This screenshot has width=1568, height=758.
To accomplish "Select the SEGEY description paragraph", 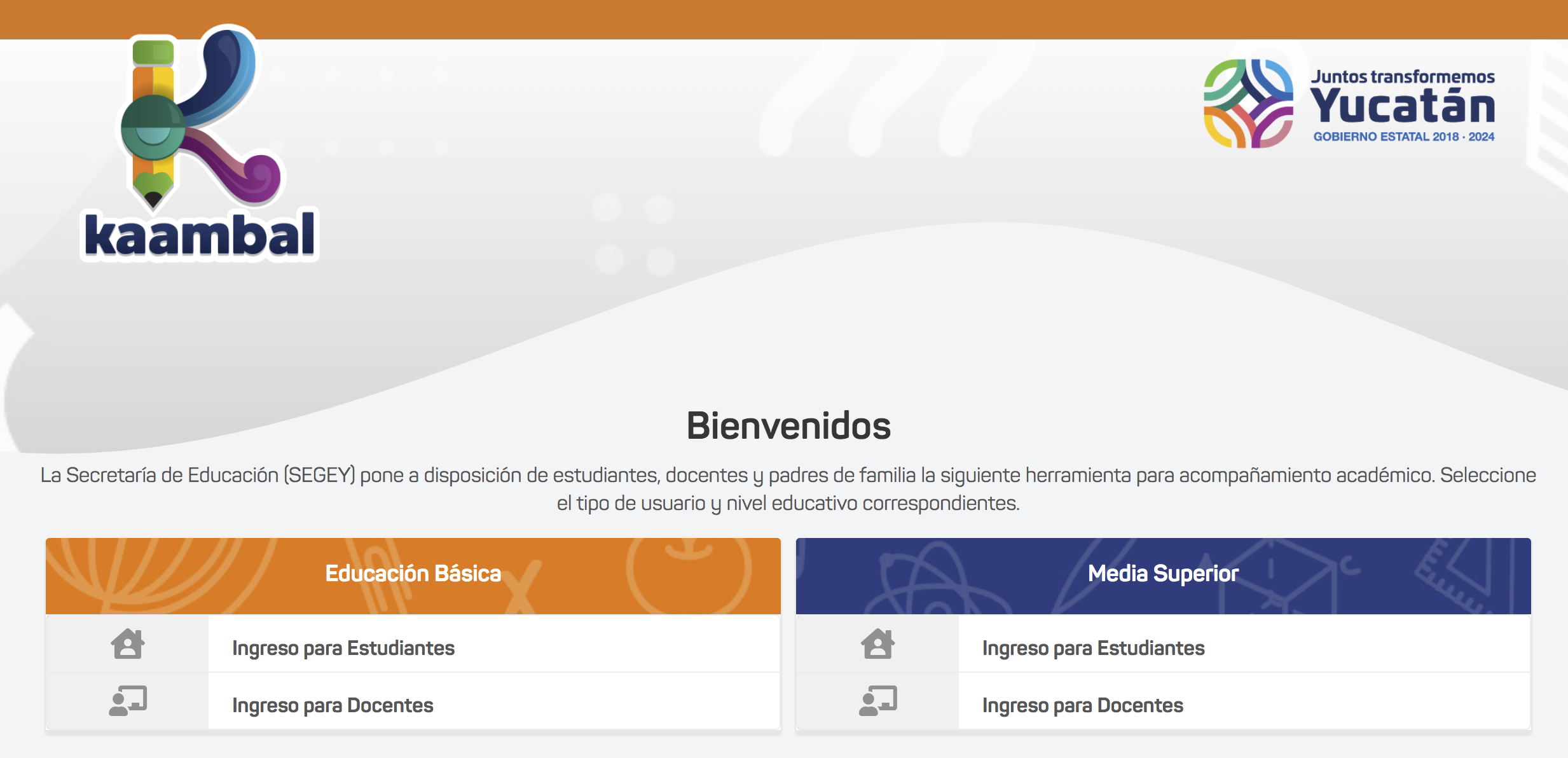I will [x=788, y=491].
